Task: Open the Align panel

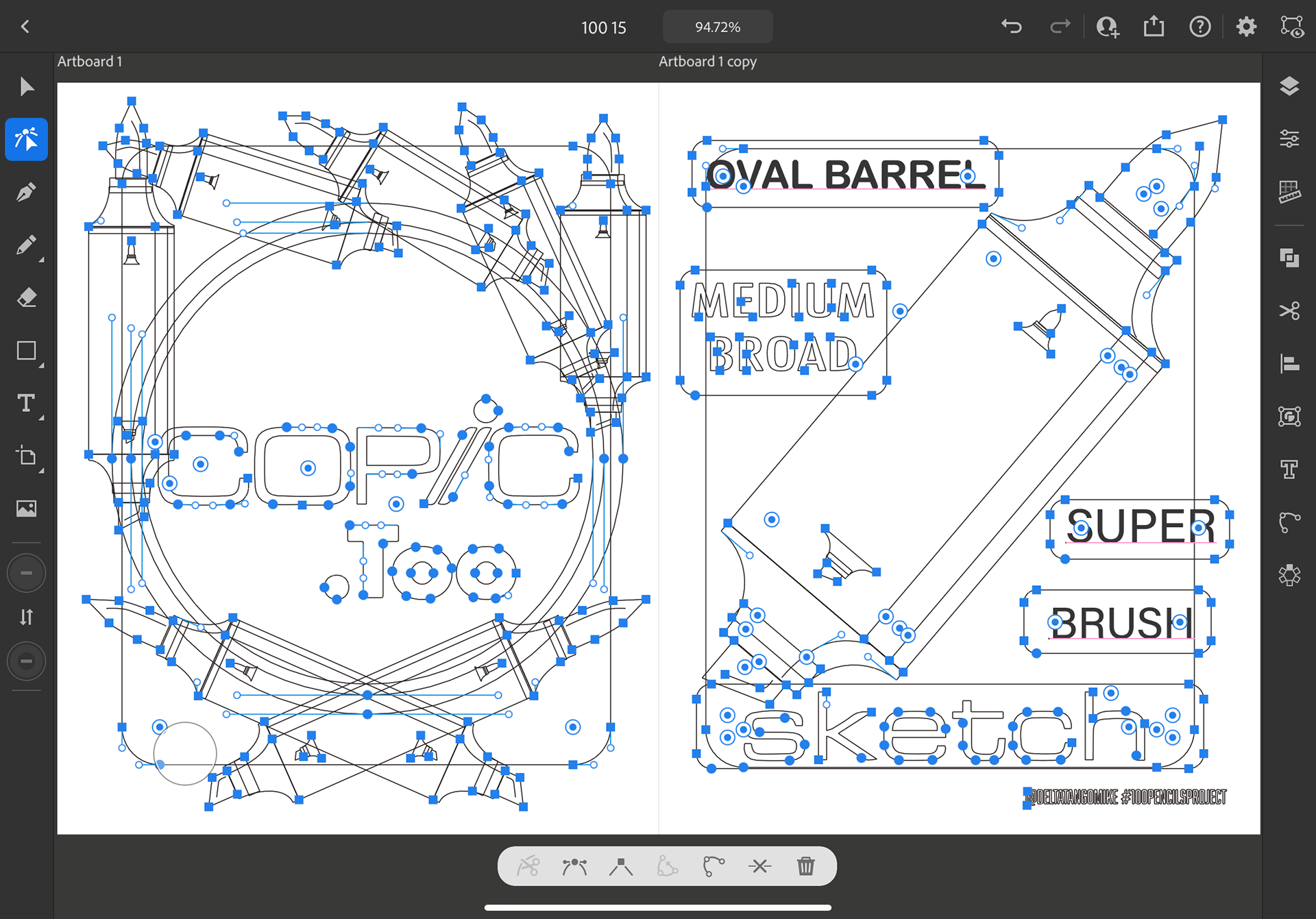Action: click(x=1289, y=363)
